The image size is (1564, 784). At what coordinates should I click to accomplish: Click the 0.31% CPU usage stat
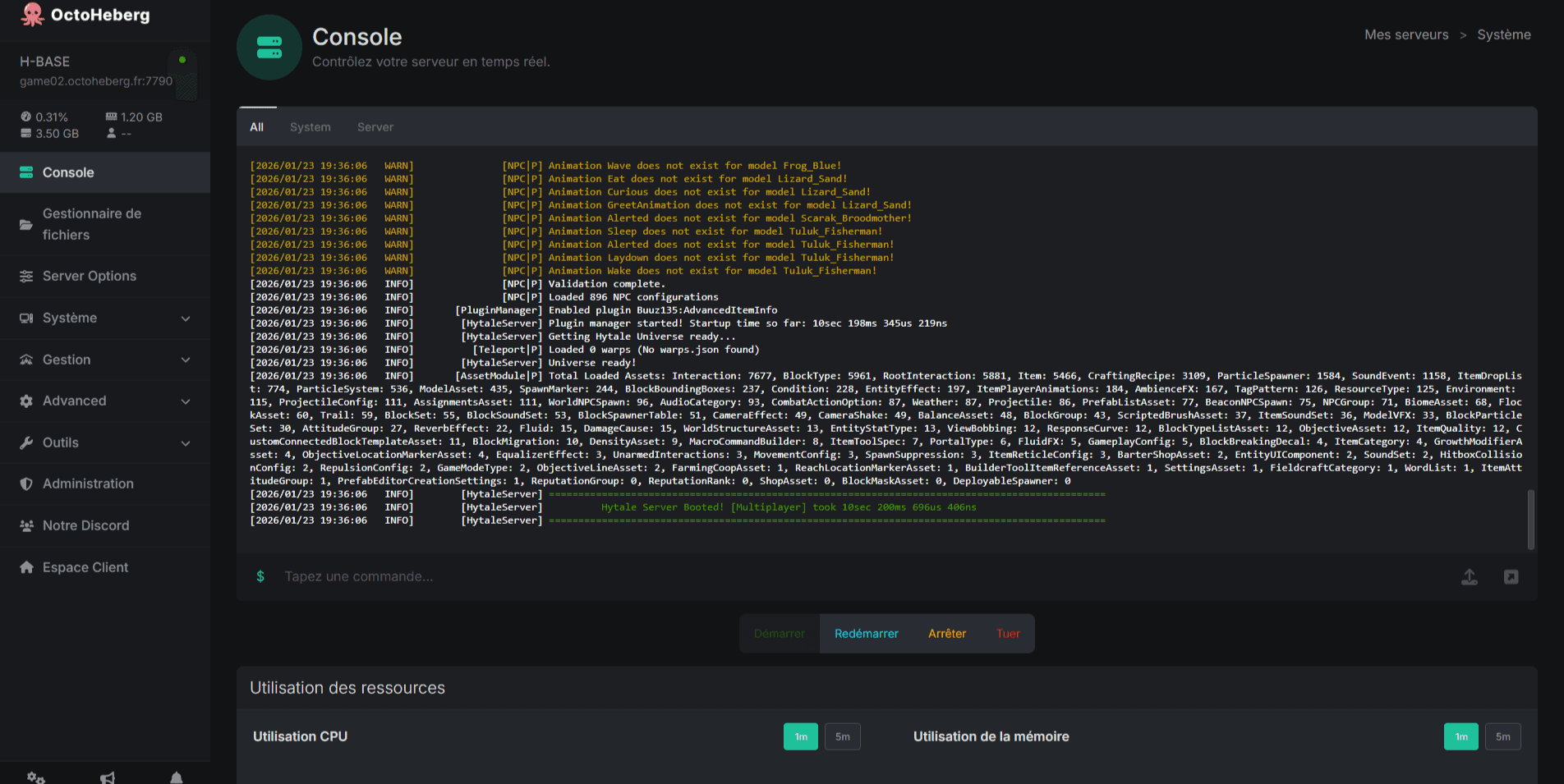[x=44, y=117]
